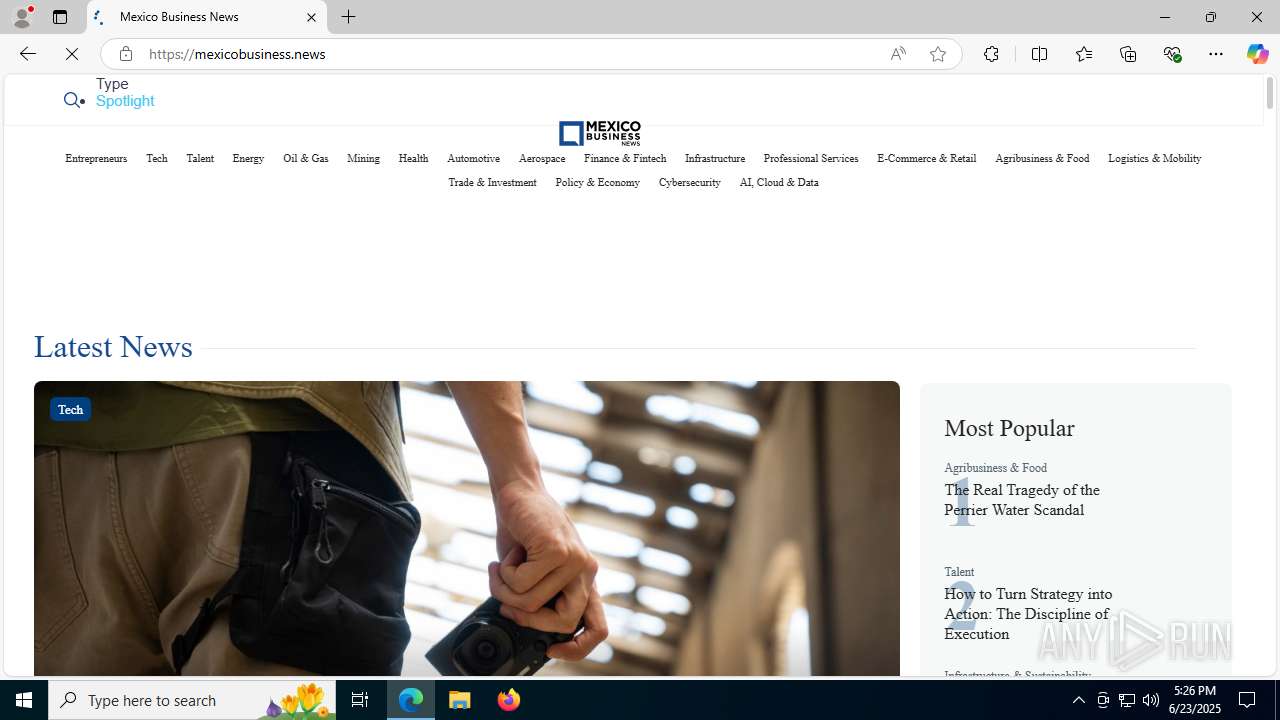The height and width of the screenshot is (720, 1280).
Task: Open volume control in tray
Action: click(1151, 700)
